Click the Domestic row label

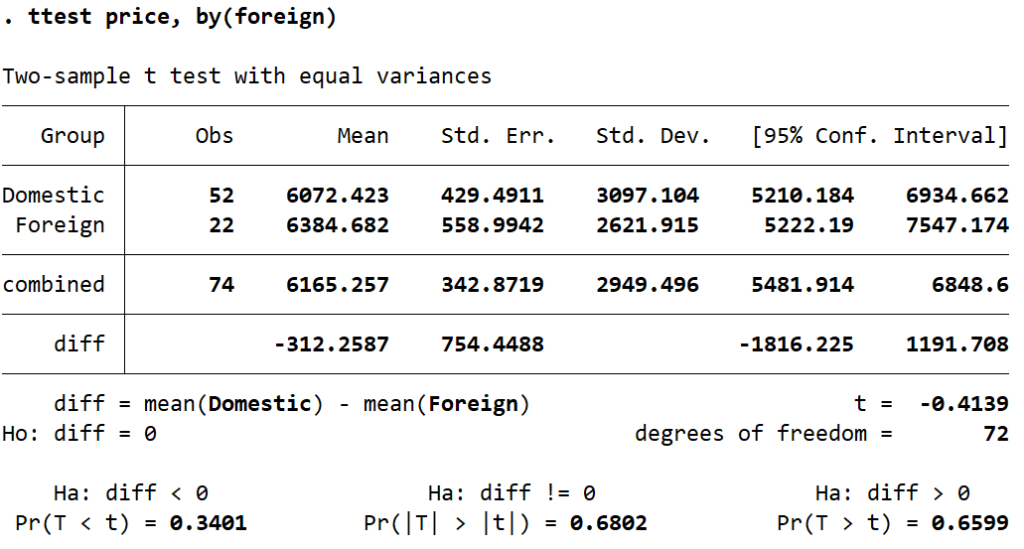click(x=53, y=195)
